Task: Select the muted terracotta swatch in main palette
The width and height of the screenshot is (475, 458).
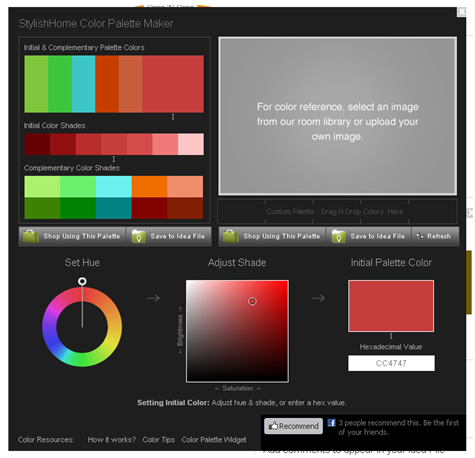Action: click(131, 84)
